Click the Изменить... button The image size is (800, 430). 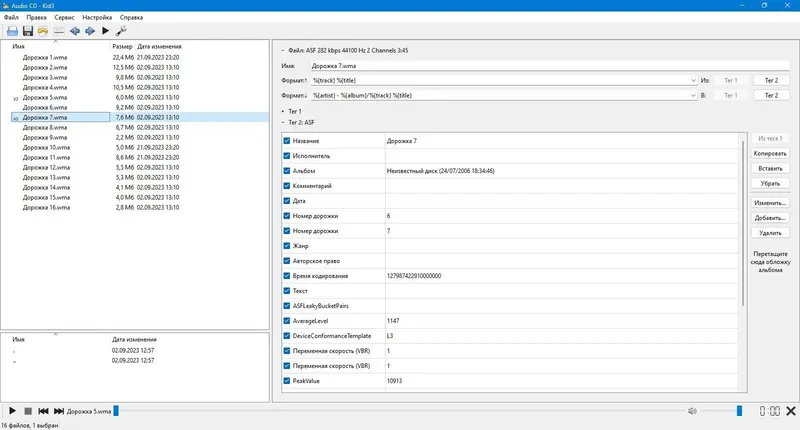(x=770, y=203)
